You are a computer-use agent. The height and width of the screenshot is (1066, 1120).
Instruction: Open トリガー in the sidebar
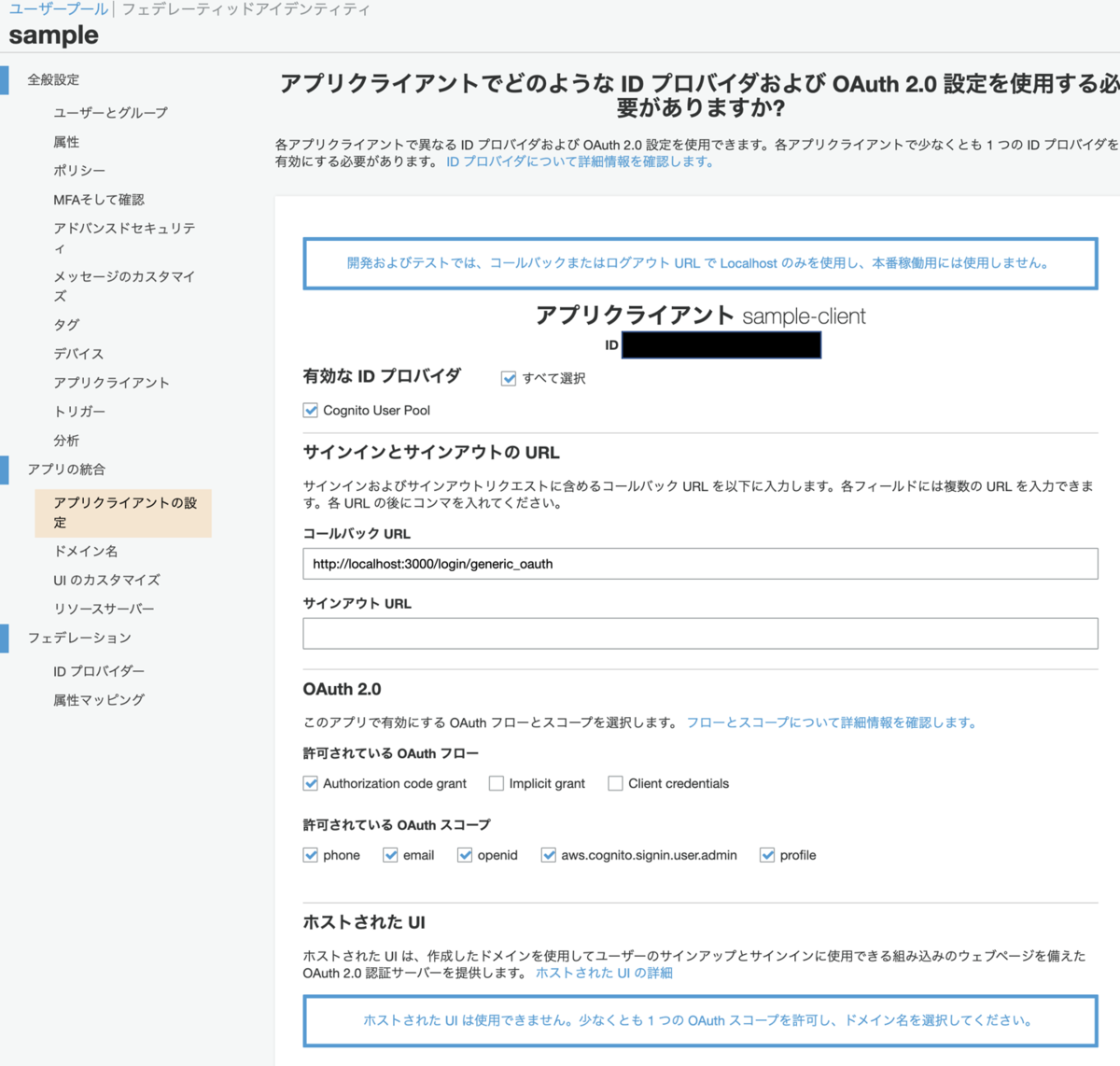(x=79, y=412)
